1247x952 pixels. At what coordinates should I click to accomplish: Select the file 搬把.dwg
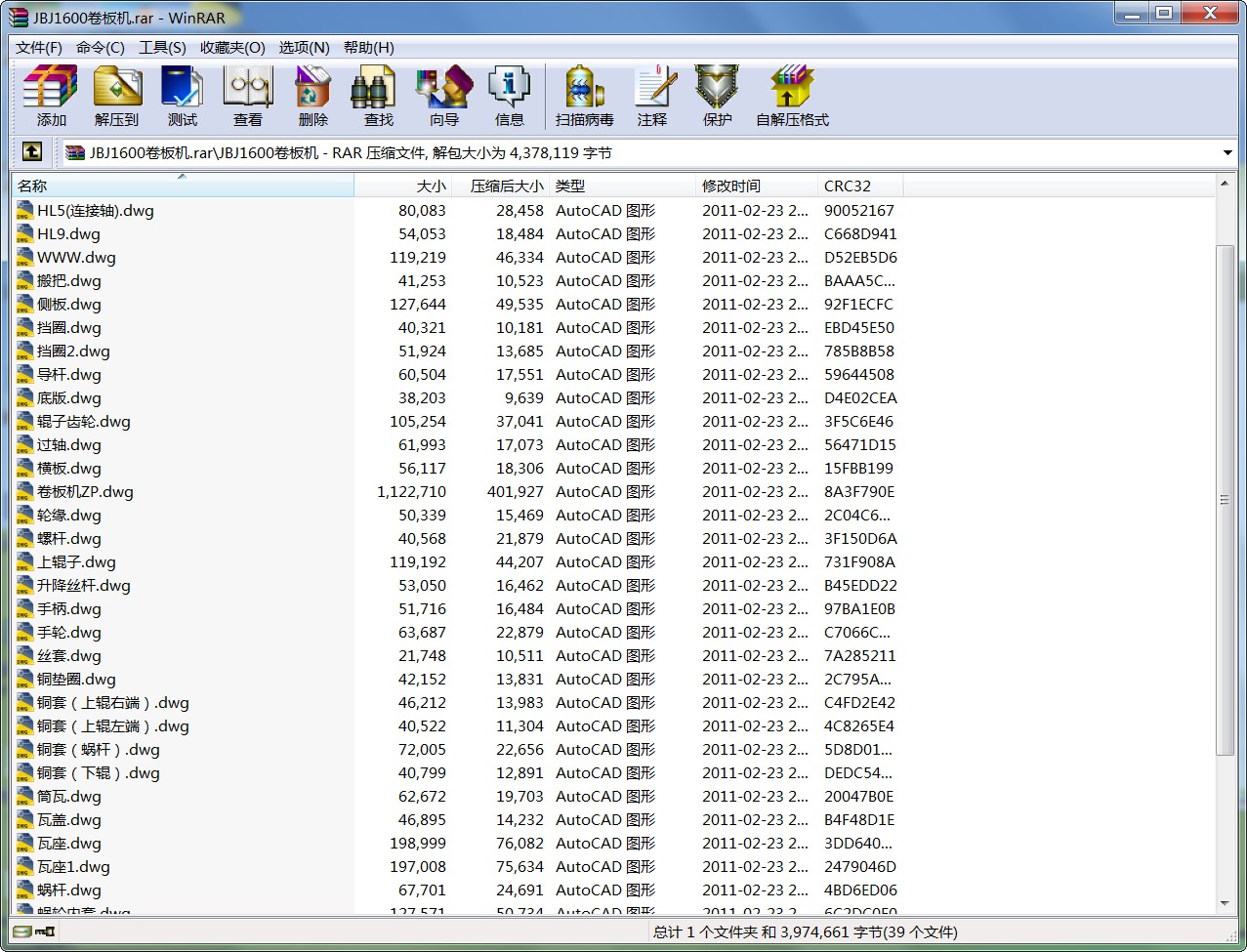pyautogui.click(x=68, y=280)
